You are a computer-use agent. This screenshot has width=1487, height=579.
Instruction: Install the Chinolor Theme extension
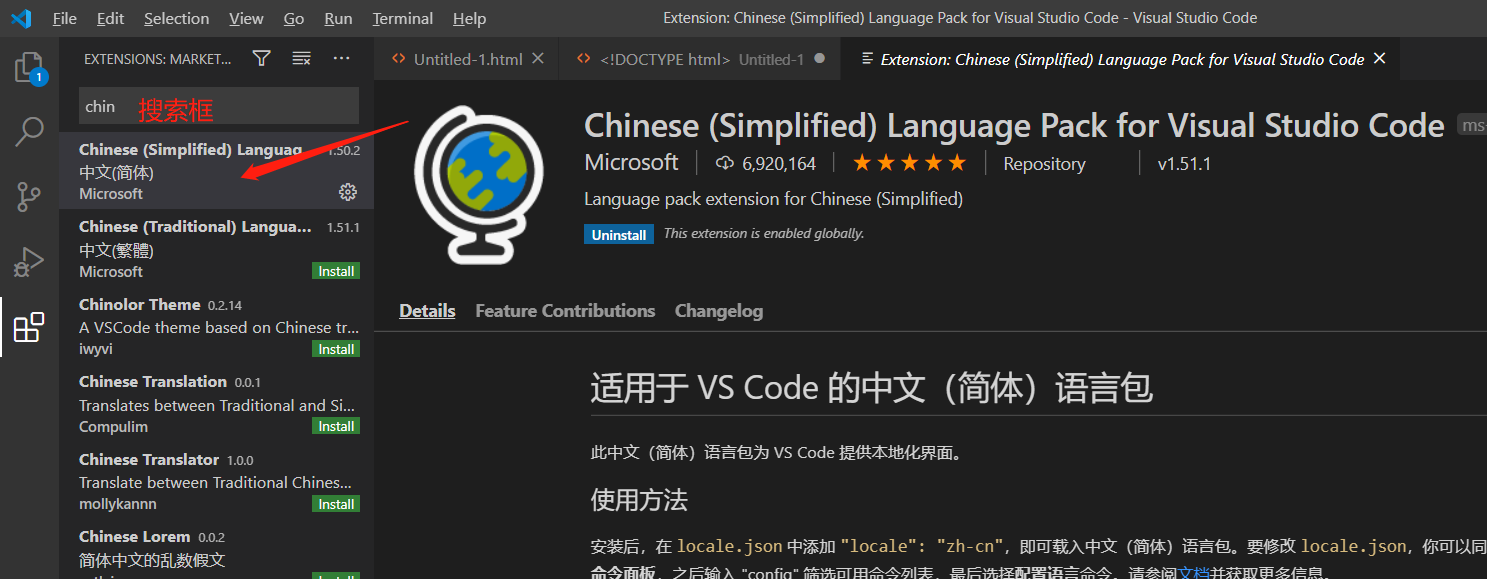coord(336,349)
